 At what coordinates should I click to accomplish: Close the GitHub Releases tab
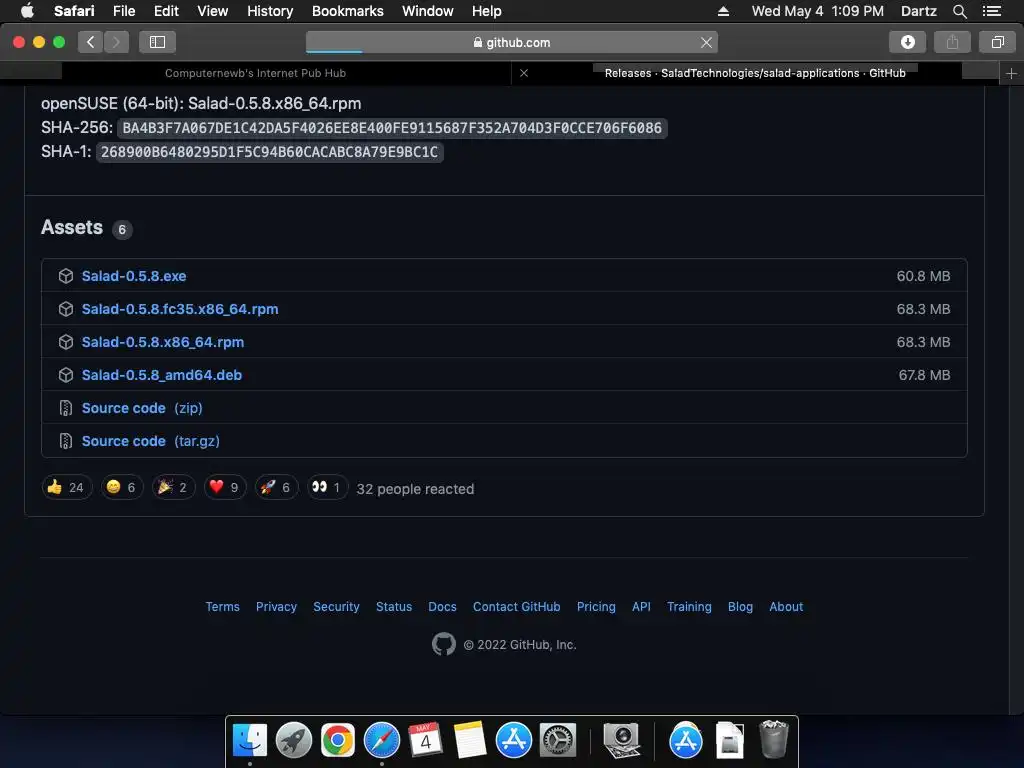point(524,73)
